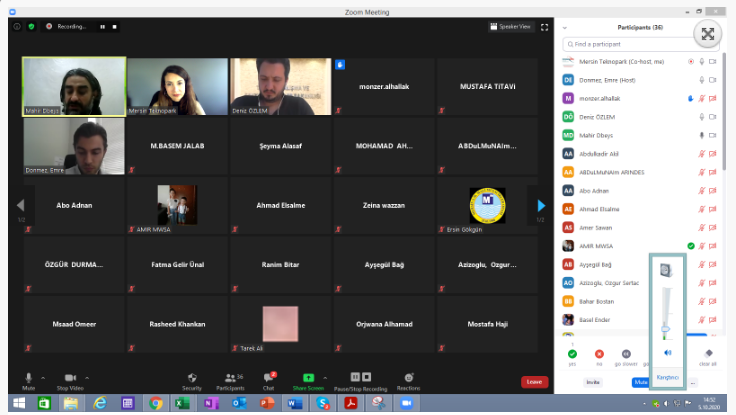This screenshot has width=736, height=415.
Task: Enter full screen mode icon
Action: tap(544, 27)
